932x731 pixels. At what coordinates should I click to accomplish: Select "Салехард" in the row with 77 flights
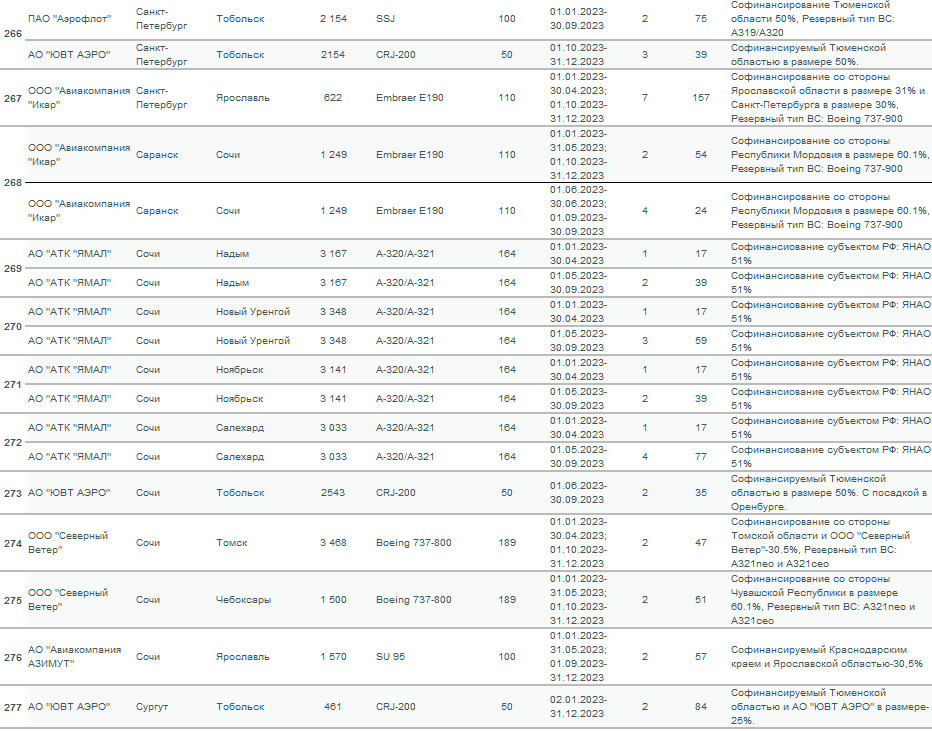240,456
